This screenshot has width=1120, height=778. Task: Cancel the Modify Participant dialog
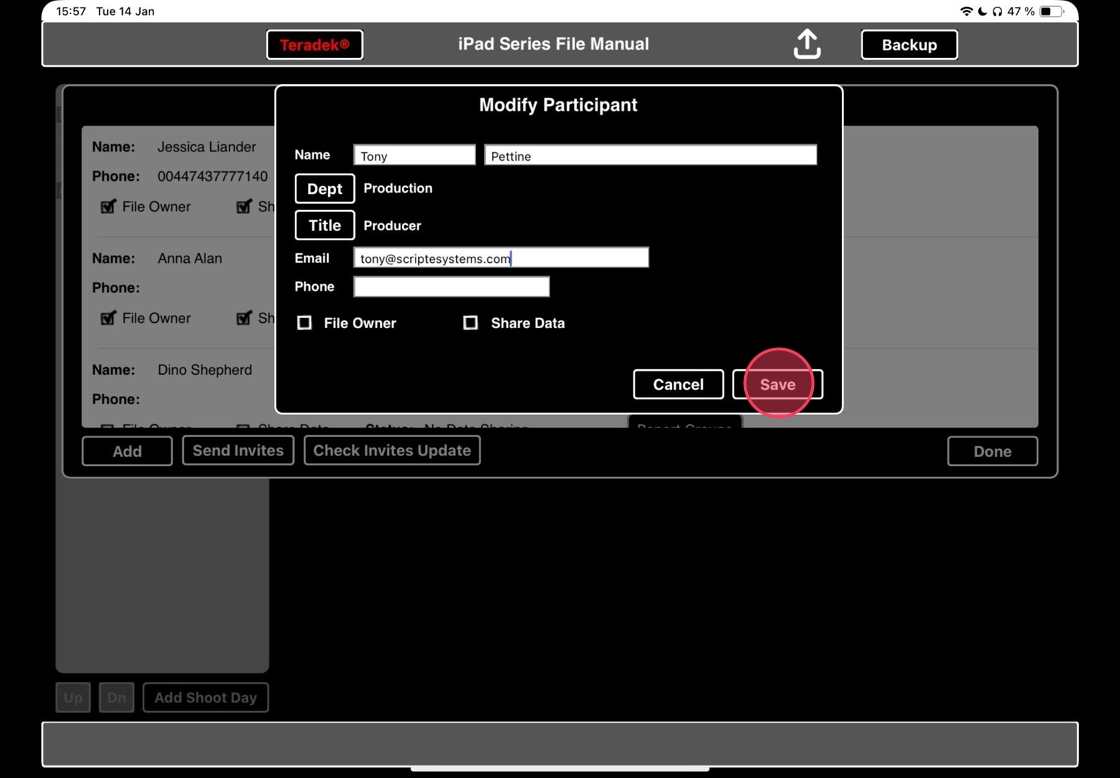click(678, 384)
